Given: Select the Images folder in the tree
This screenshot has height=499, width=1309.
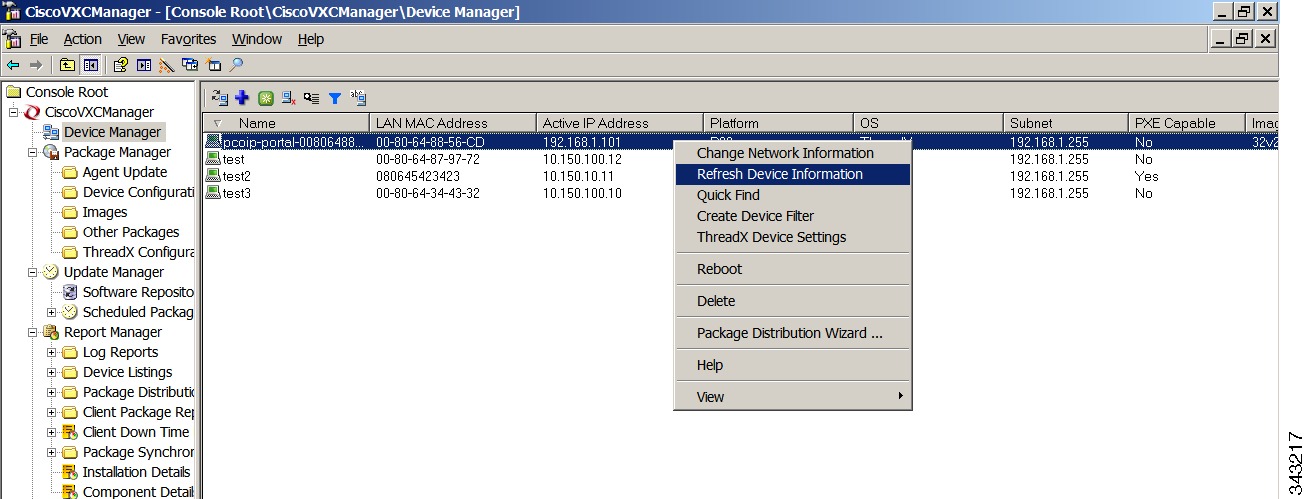Looking at the screenshot, I should coord(105,212).
